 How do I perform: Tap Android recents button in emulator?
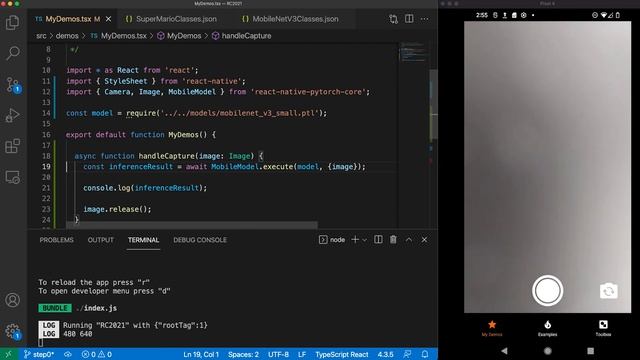click(590, 351)
